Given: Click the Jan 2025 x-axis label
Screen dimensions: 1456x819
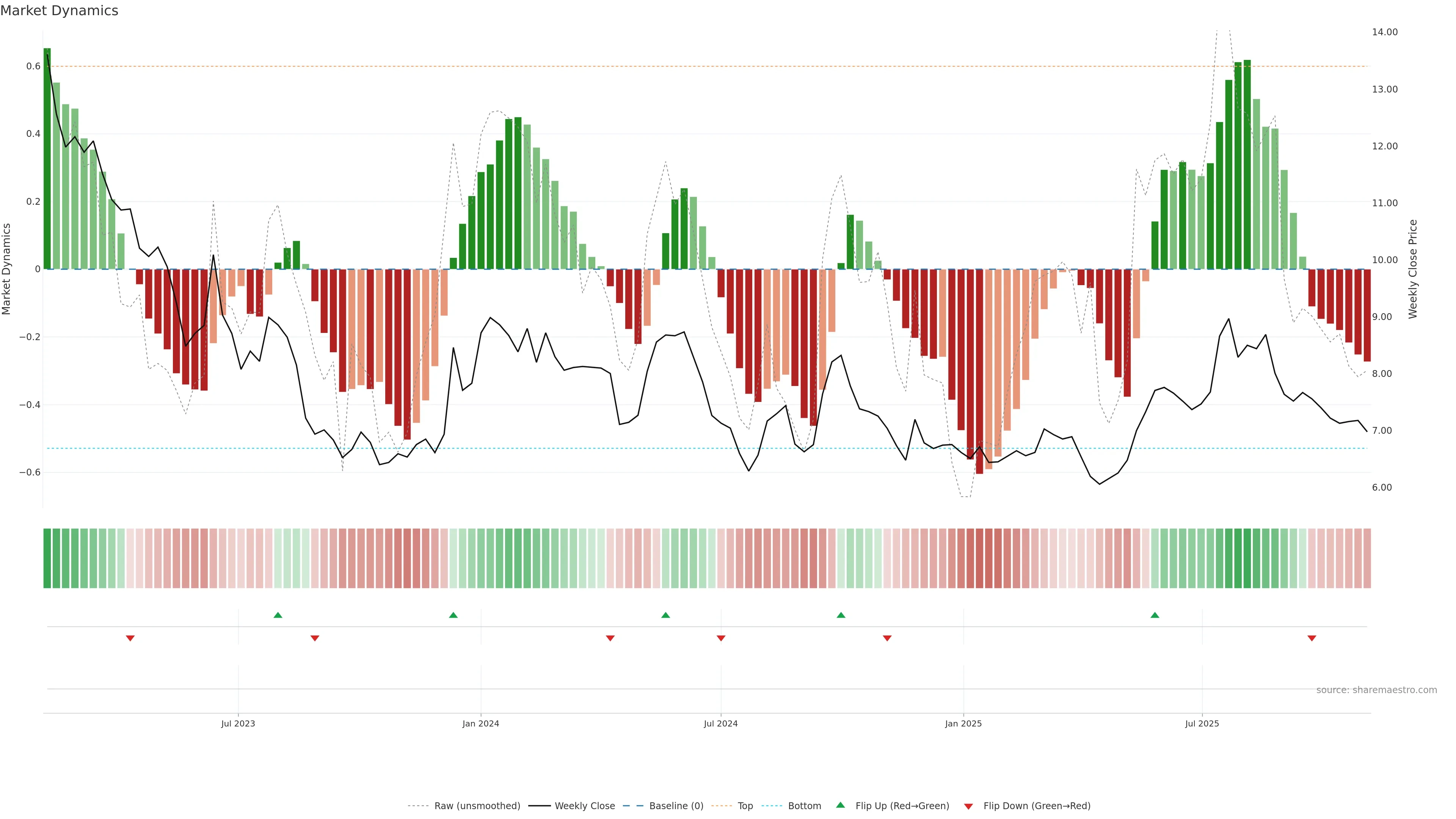Looking at the screenshot, I should 963,723.
